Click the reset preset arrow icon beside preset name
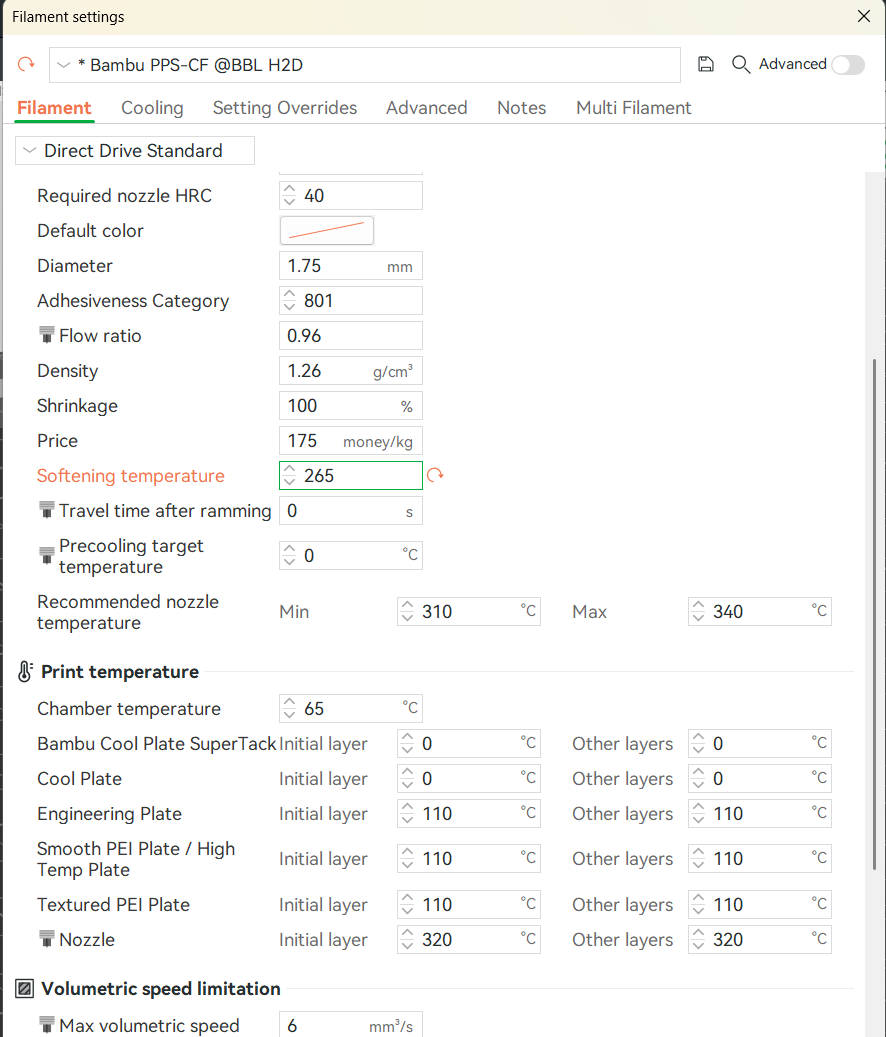This screenshot has height=1037, width=886. point(26,64)
